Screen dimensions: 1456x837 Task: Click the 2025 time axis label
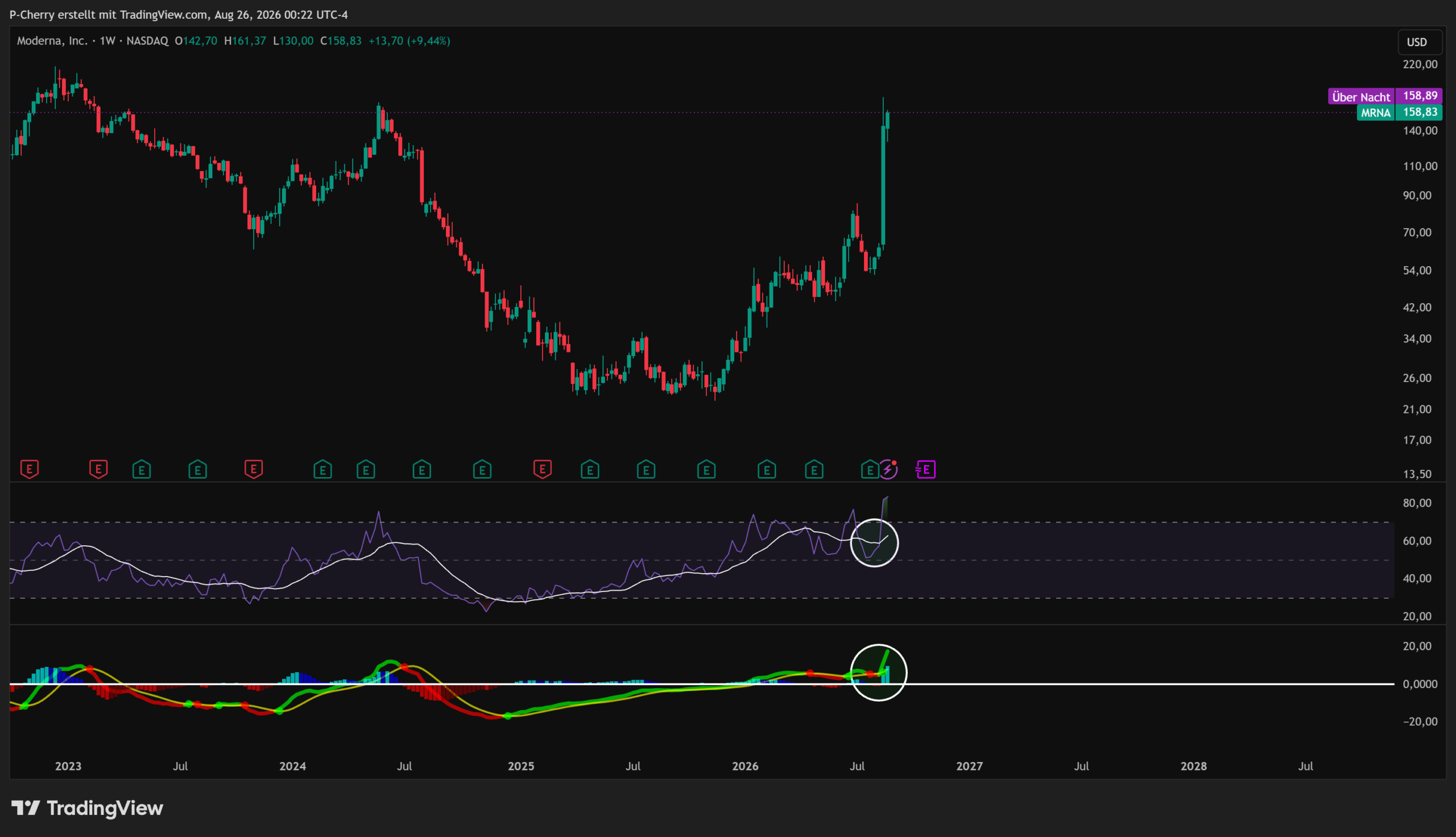point(521,766)
